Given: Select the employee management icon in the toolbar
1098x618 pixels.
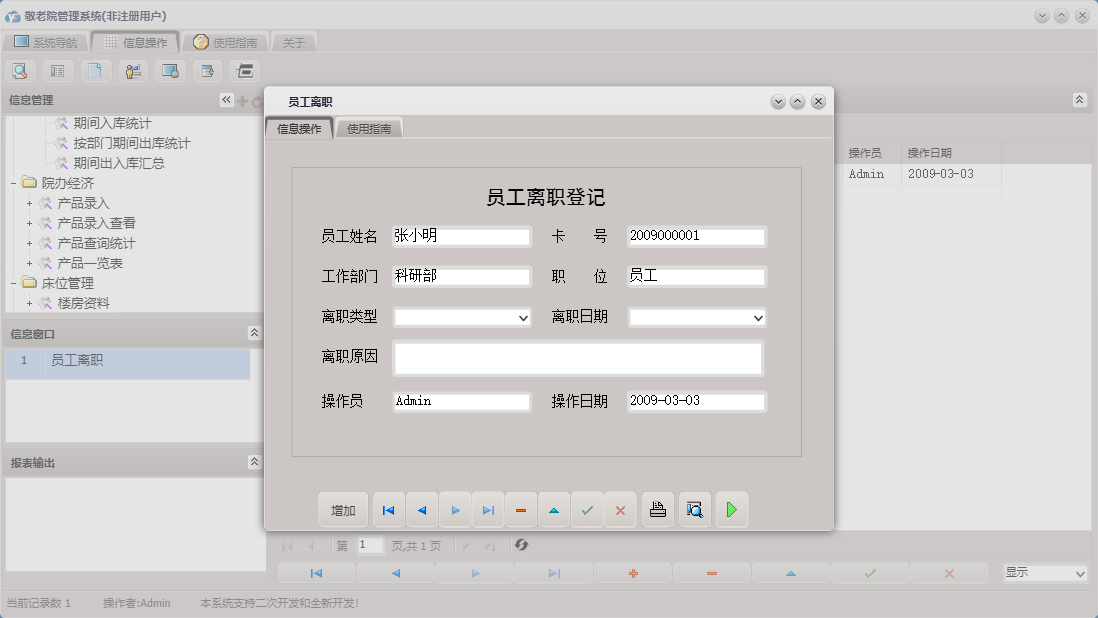Looking at the screenshot, I should [132, 70].
